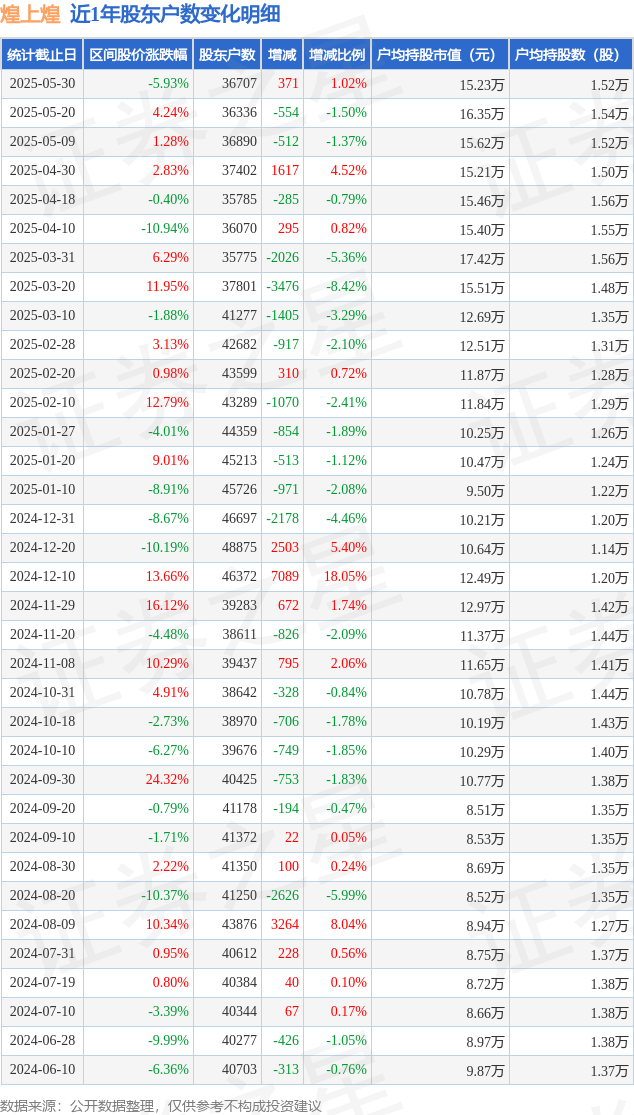634x1115 pixels.
Task: Click the 统计截止日 column header
Action: 42,55
